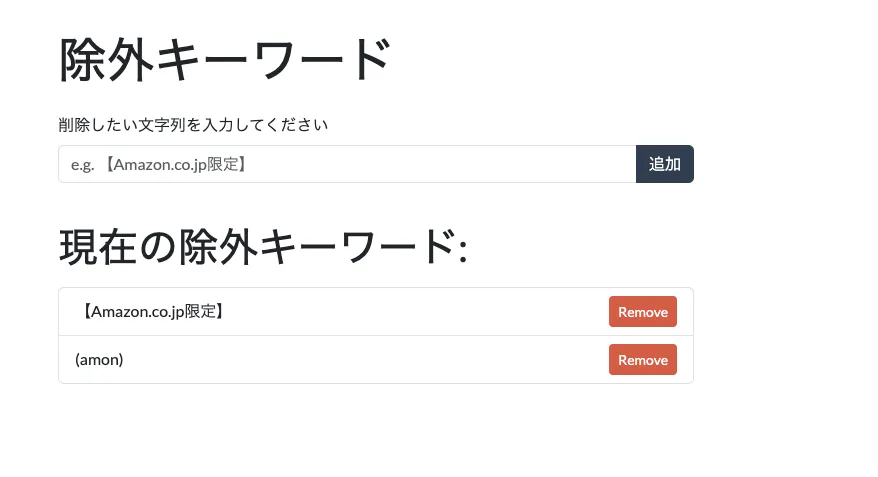Click the second red Remove button

pyautogui.click(x=642, y=360)
